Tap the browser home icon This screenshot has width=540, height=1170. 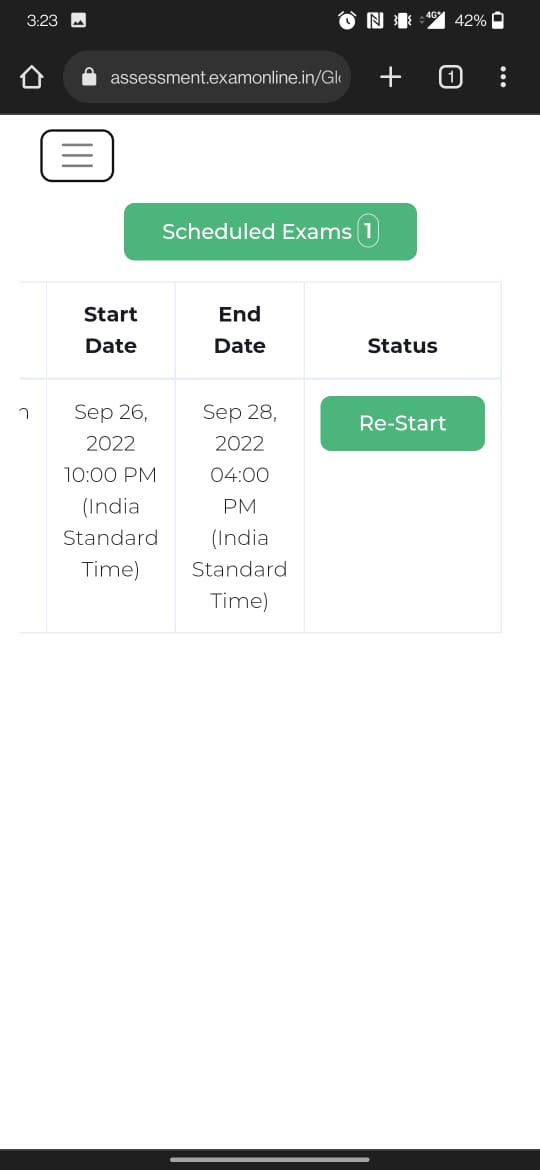coord(31,77)
